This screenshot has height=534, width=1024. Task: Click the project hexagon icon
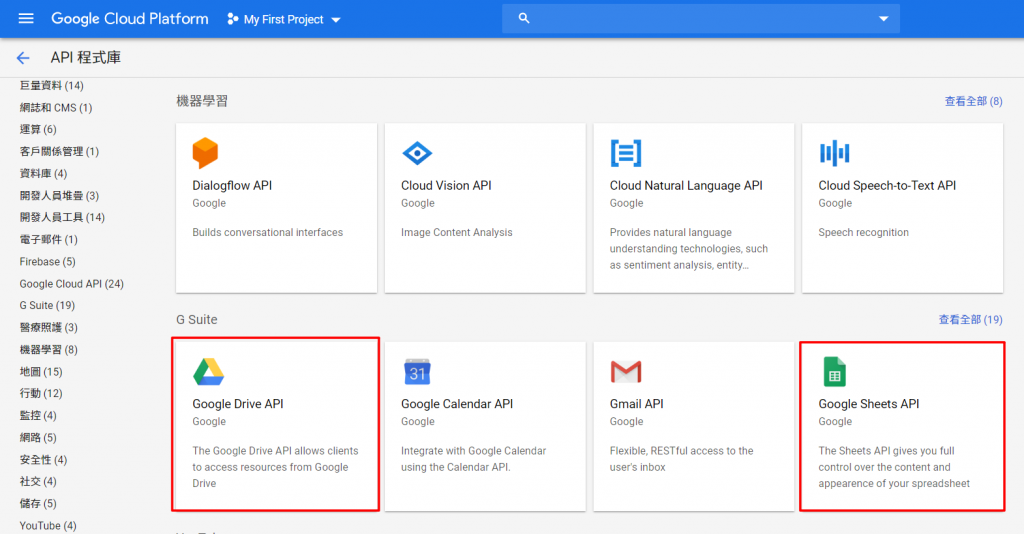tap(232, 19)
